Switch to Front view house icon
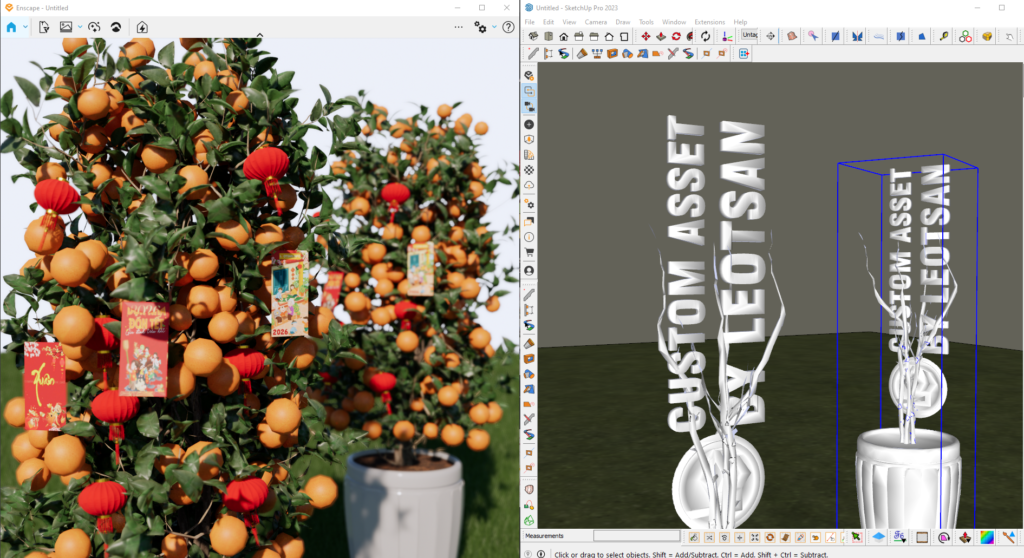The width and height of the screenshot is (1024, 558). [564, 37]
